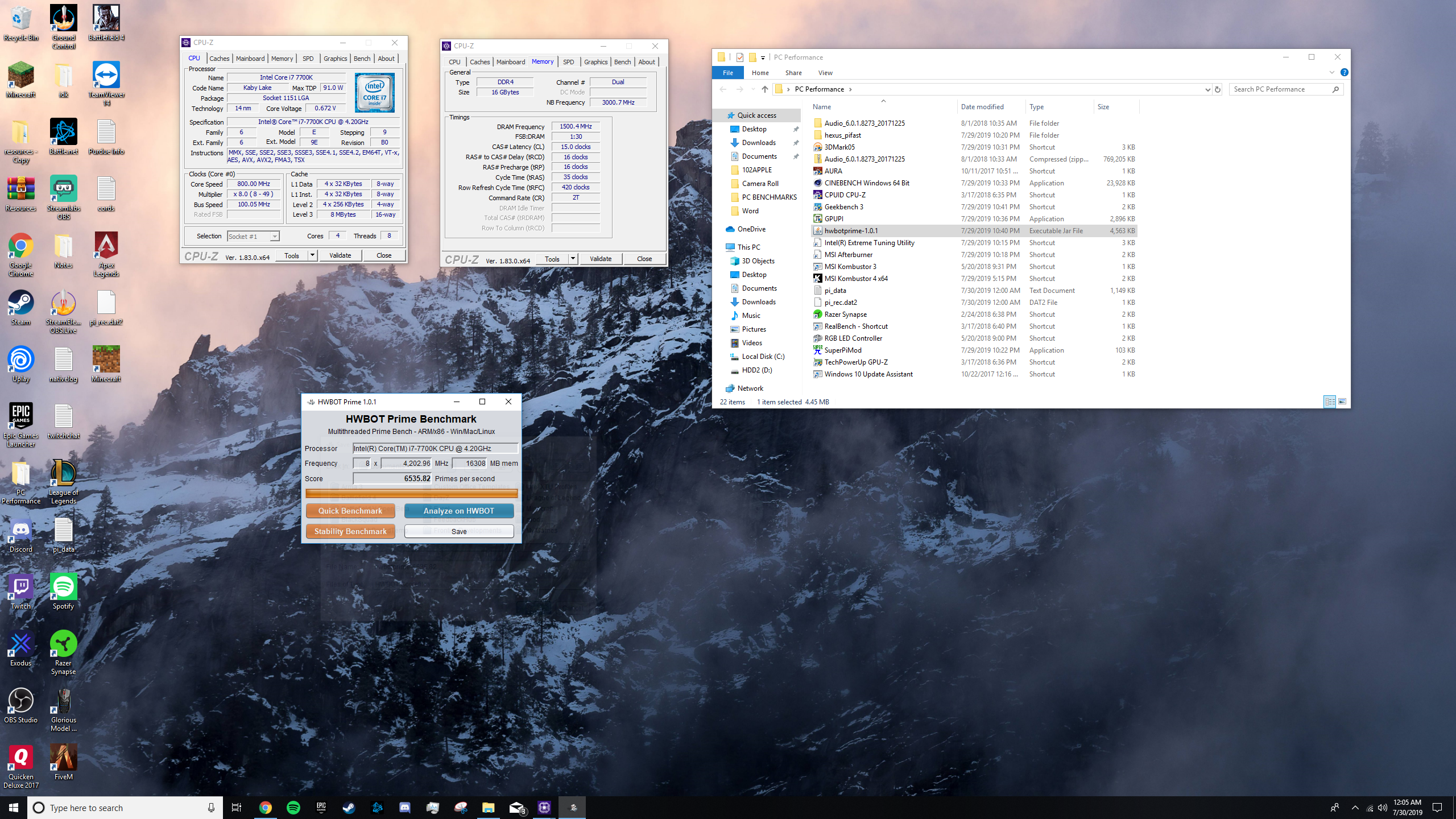Switch to large icons view in Explorer
Image resolution: width=1456 pixels, height=819 pixels.
1342,402
